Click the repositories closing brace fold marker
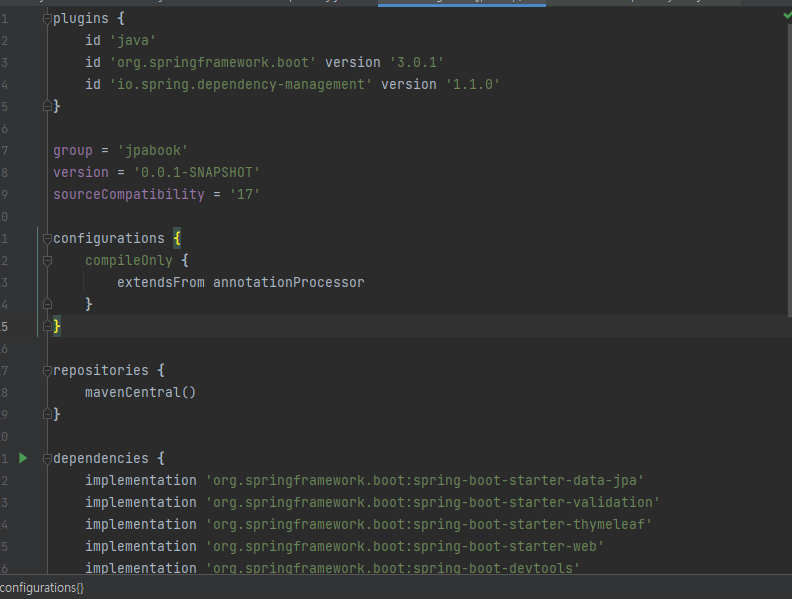This screenshot has height=599, width=792. point(47,414)
